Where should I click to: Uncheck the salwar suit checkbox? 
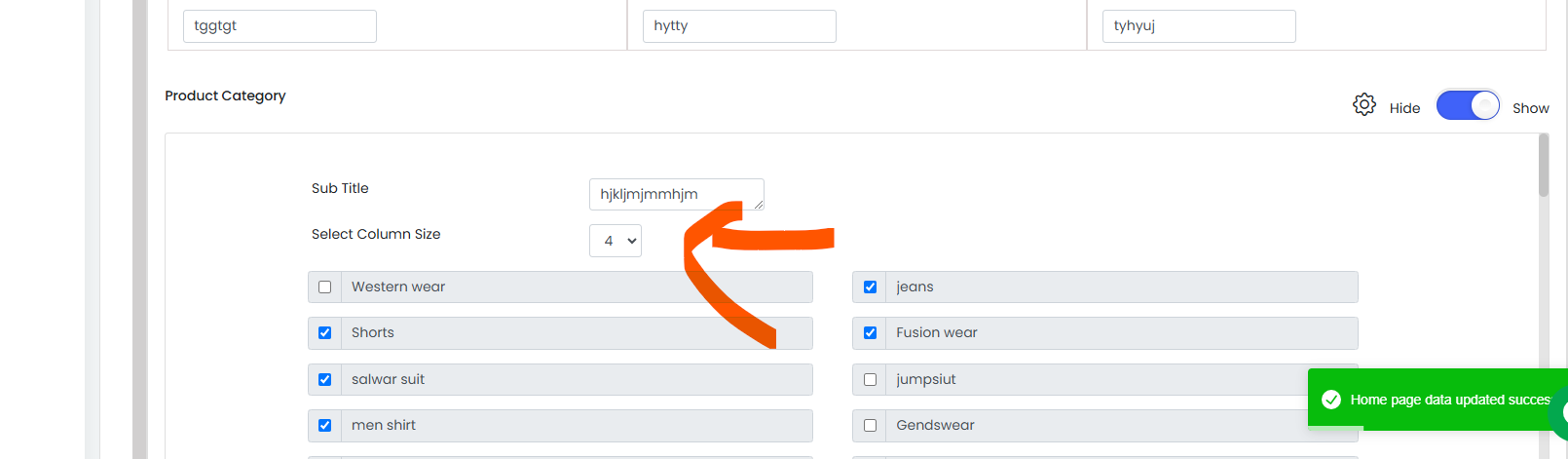point(325,379)
